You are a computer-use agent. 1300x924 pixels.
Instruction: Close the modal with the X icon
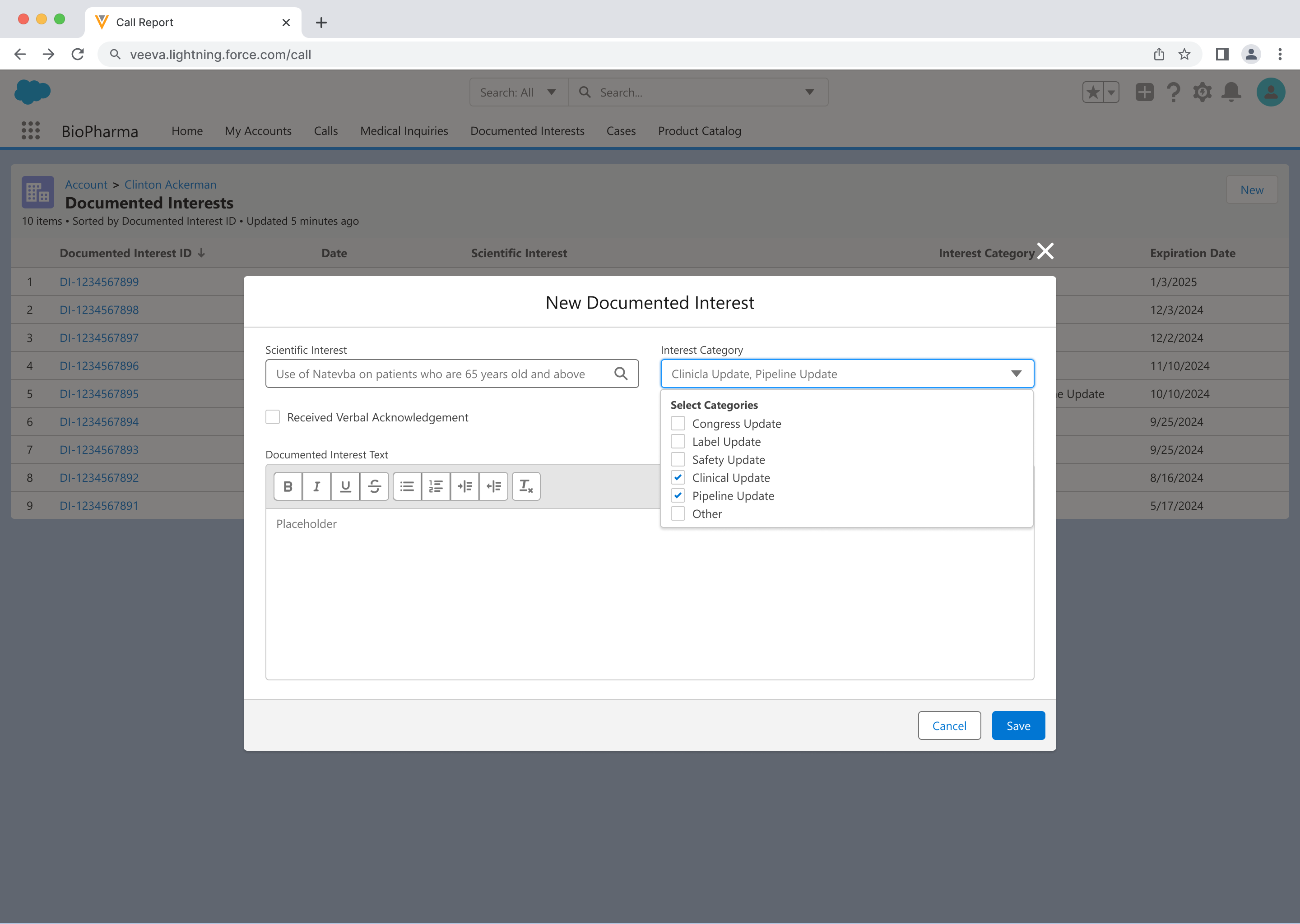(x=1045, y=251)
